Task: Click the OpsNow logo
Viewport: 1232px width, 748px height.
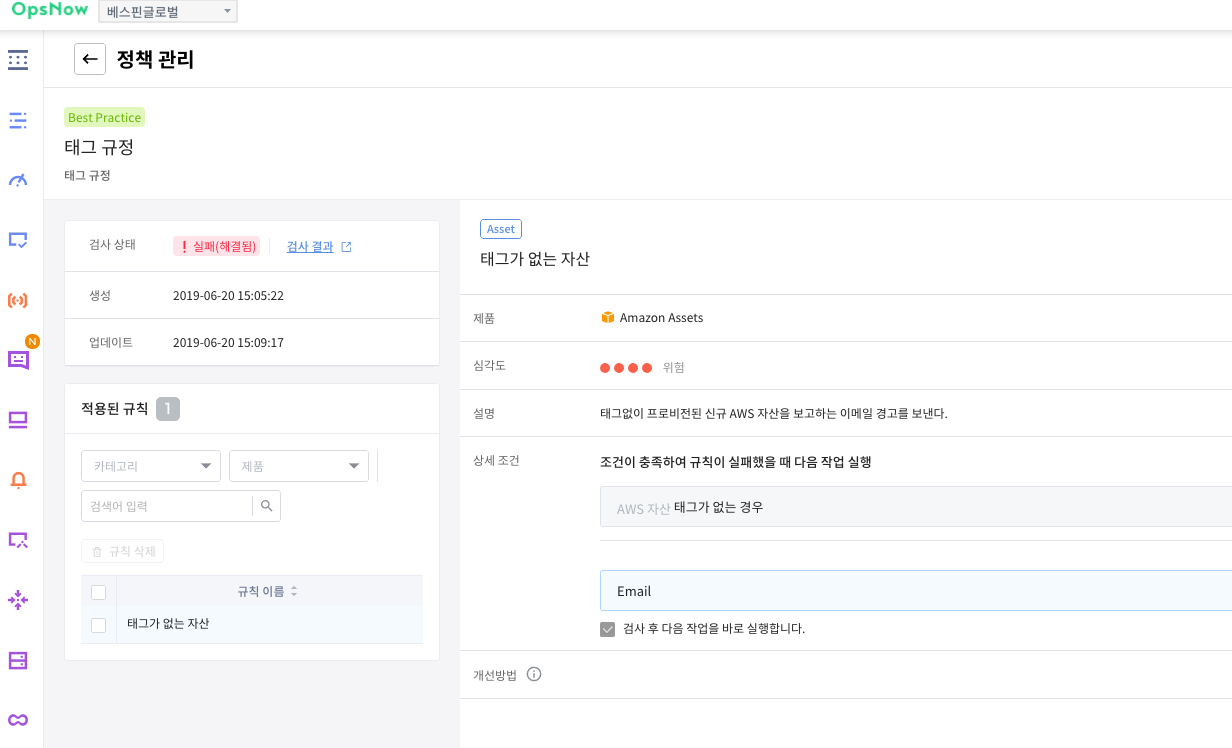Action: coord(49,11)
